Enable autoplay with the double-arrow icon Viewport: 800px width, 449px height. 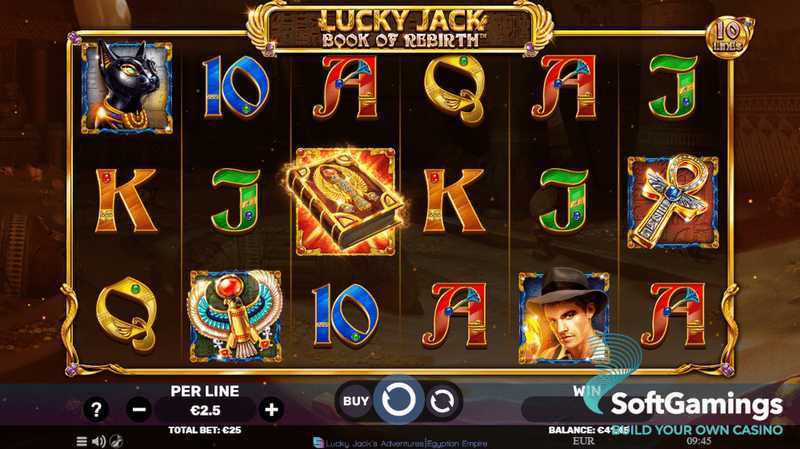point(442,401)
